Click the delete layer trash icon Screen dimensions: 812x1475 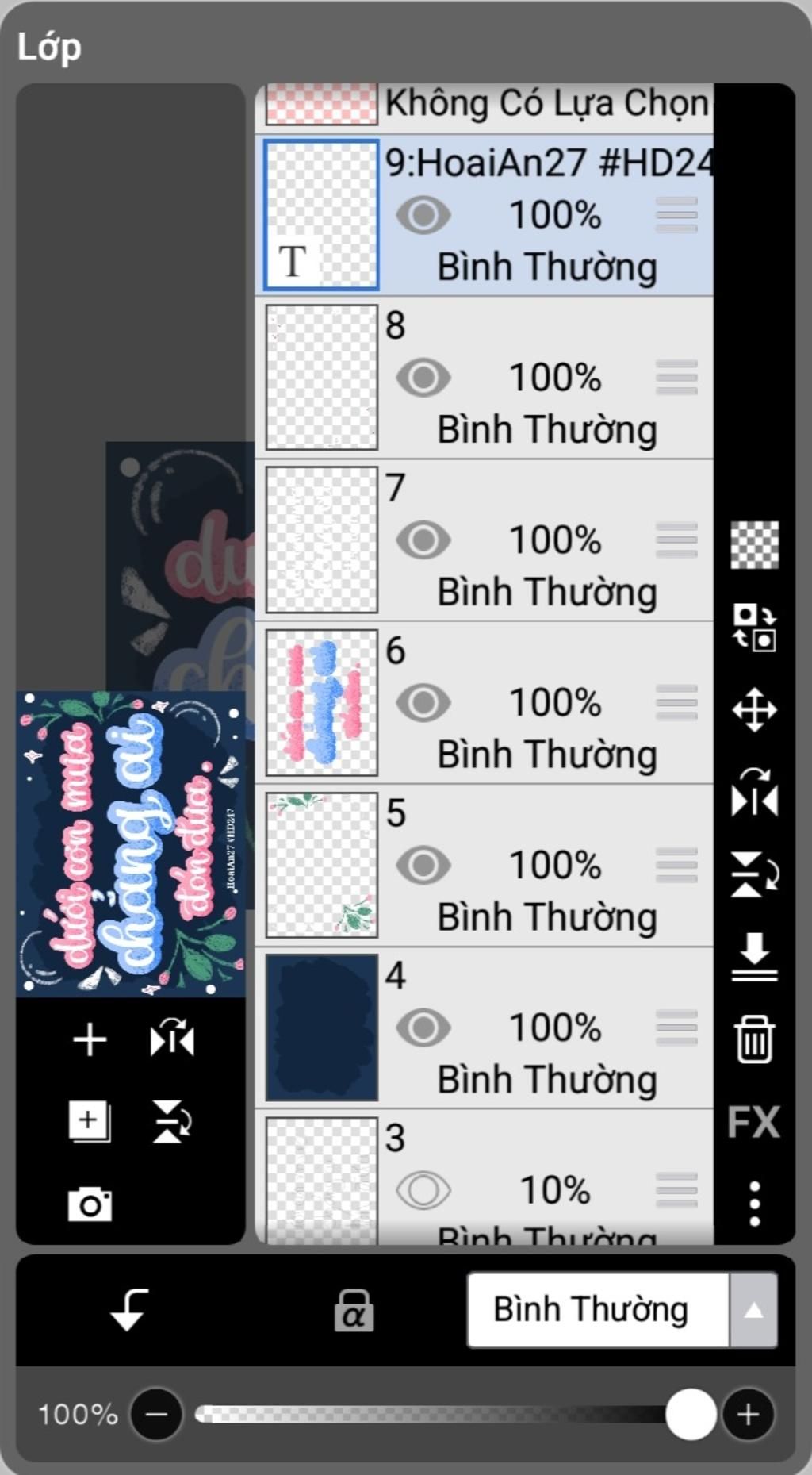[x=754, y=1039]
